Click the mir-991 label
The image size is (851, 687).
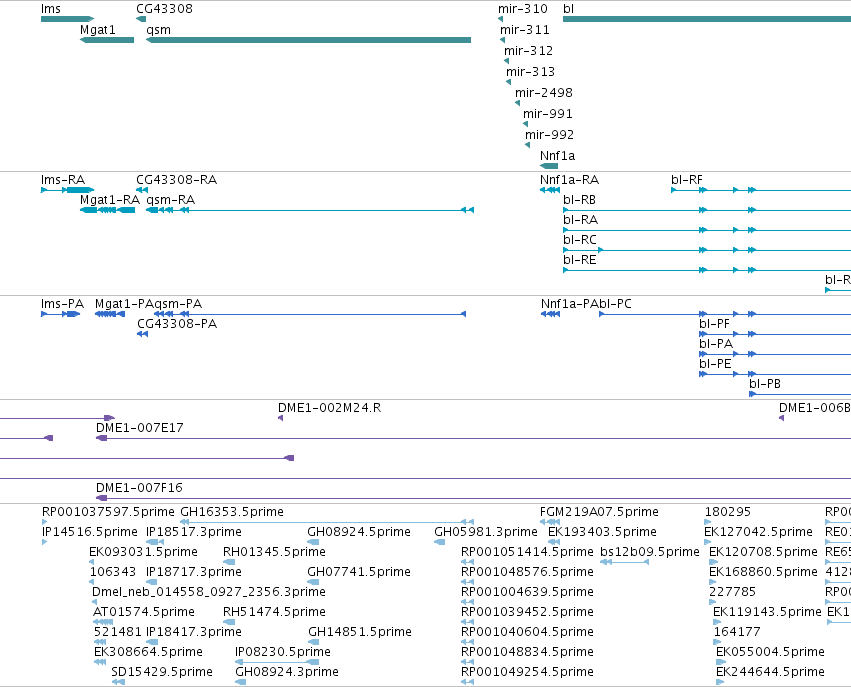click(548, 114)
